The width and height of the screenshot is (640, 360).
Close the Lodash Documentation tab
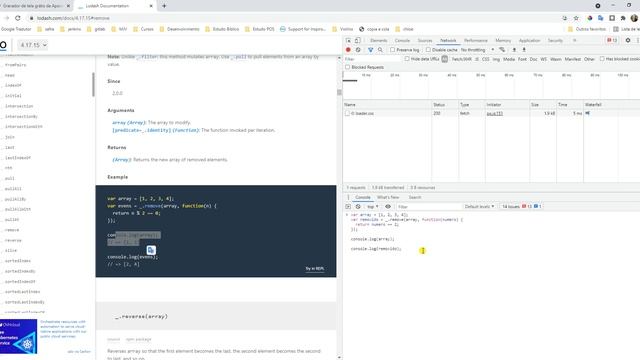[151, 6]
